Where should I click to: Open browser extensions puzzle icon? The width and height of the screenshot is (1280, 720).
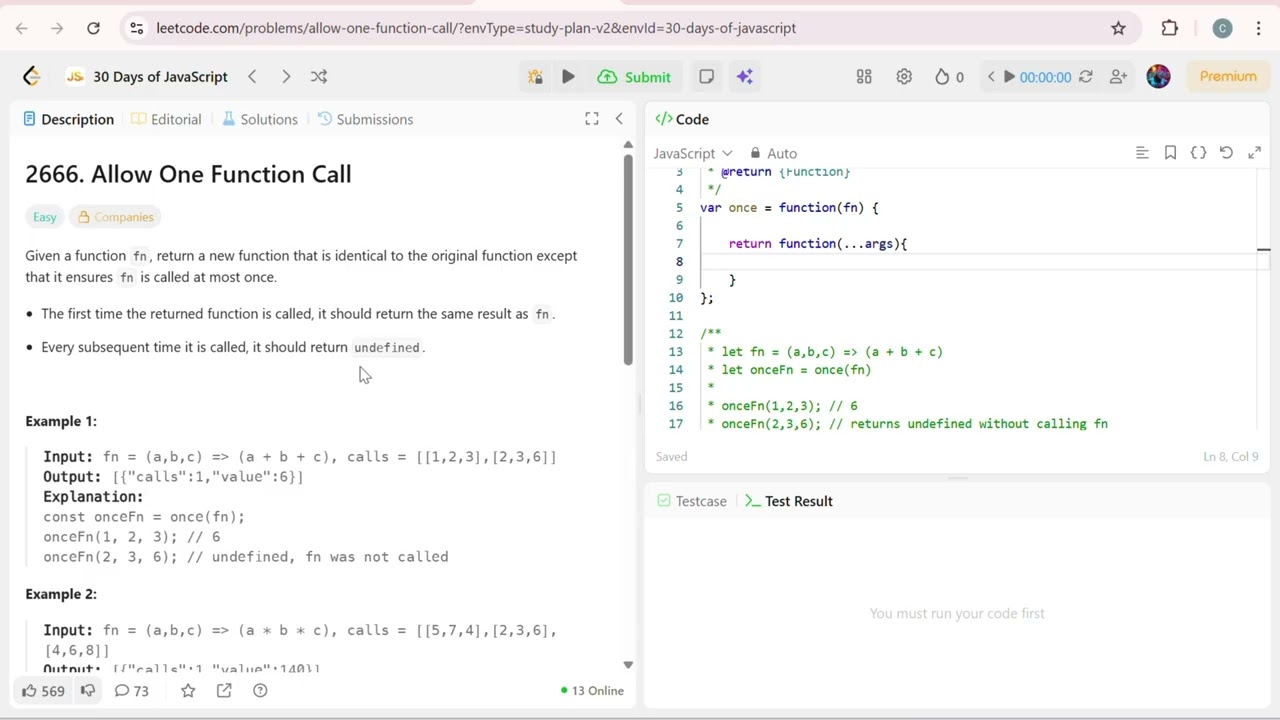[1170, 28]
